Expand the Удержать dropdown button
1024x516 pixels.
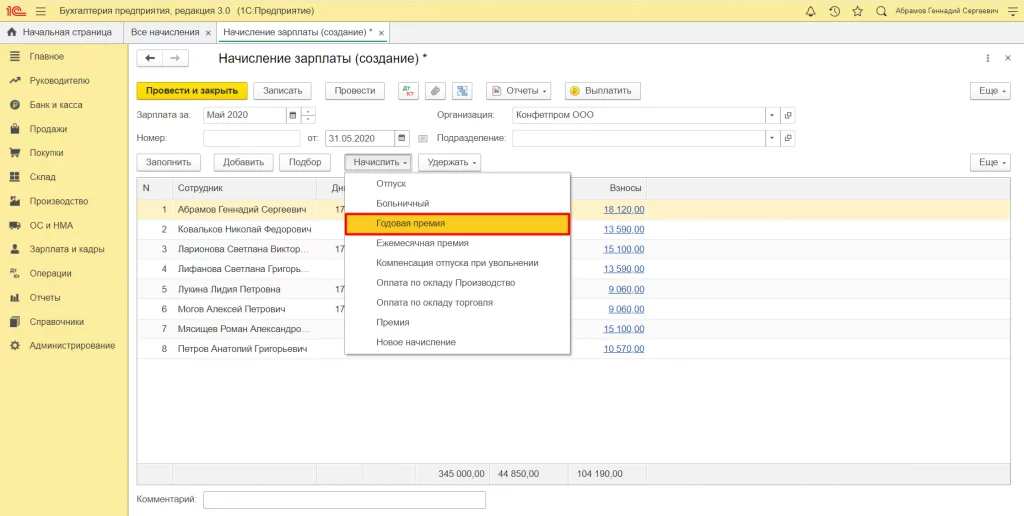[x=449, y=162]
